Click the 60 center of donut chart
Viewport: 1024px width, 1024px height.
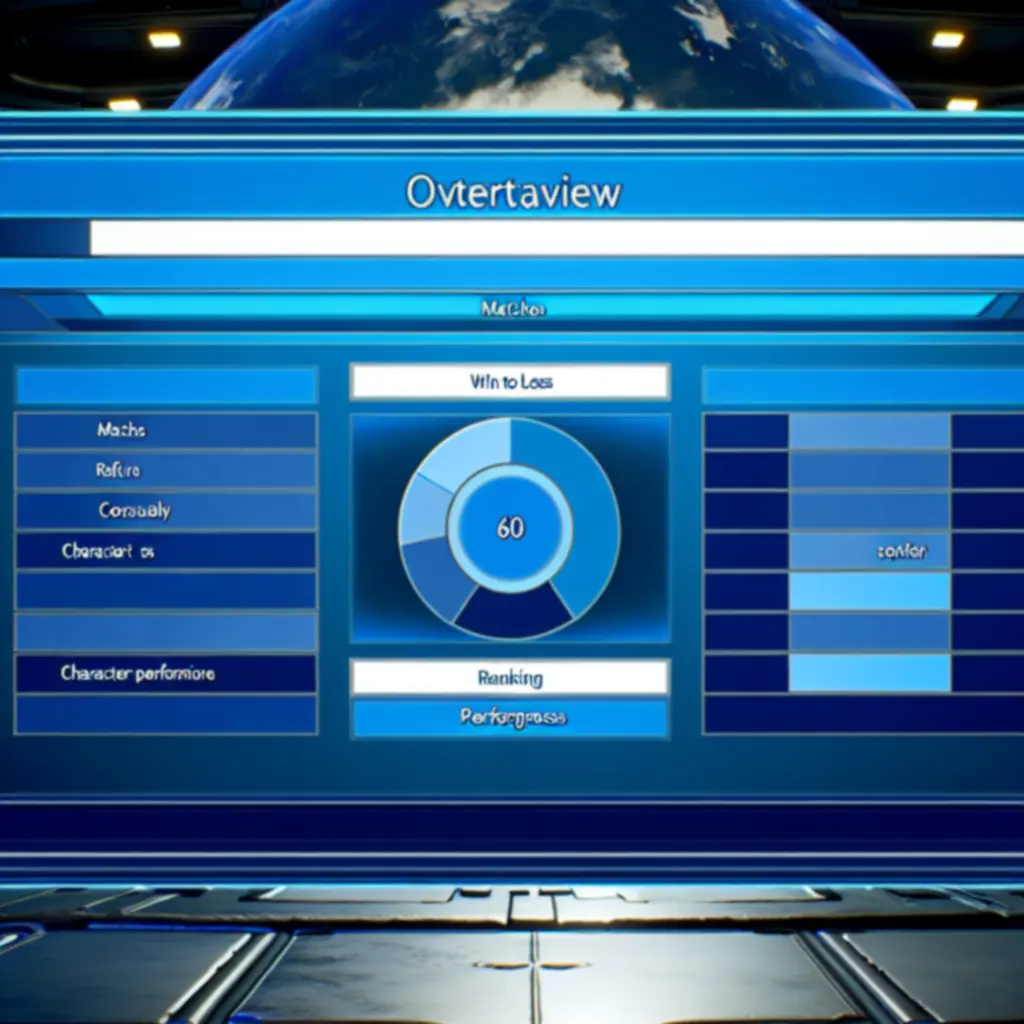510,527
